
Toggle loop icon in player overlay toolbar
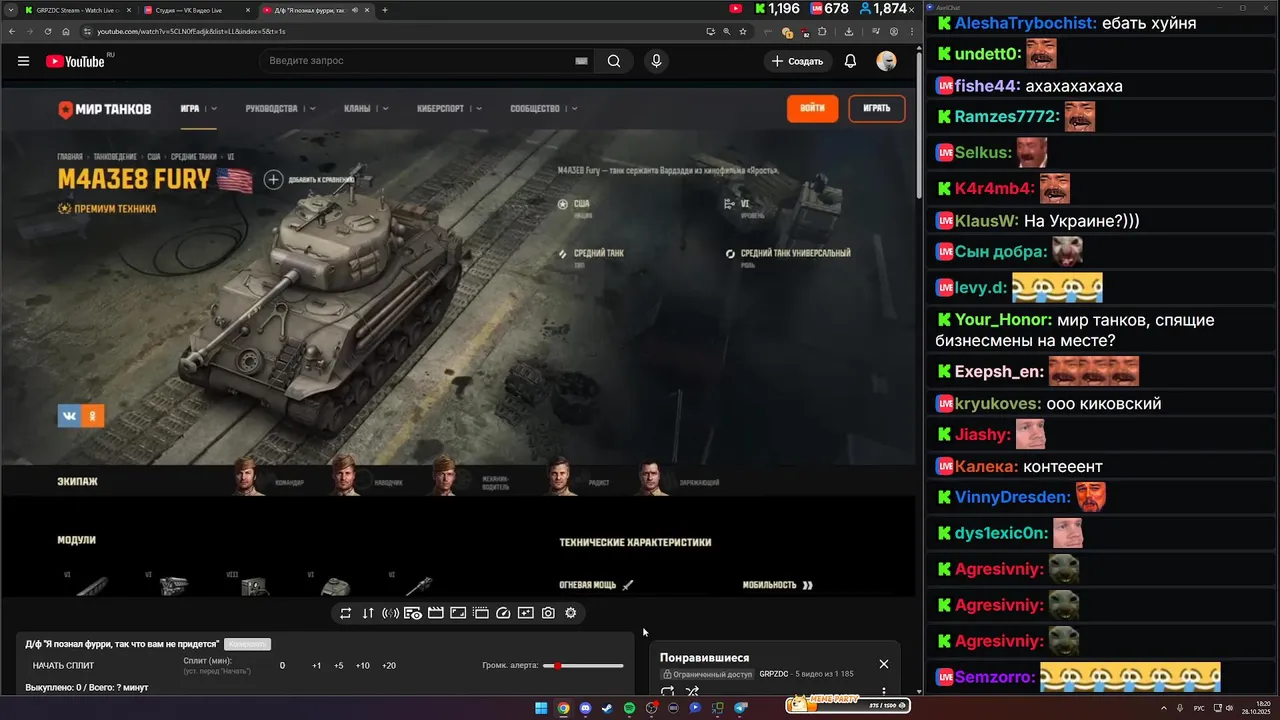[345, 613]
